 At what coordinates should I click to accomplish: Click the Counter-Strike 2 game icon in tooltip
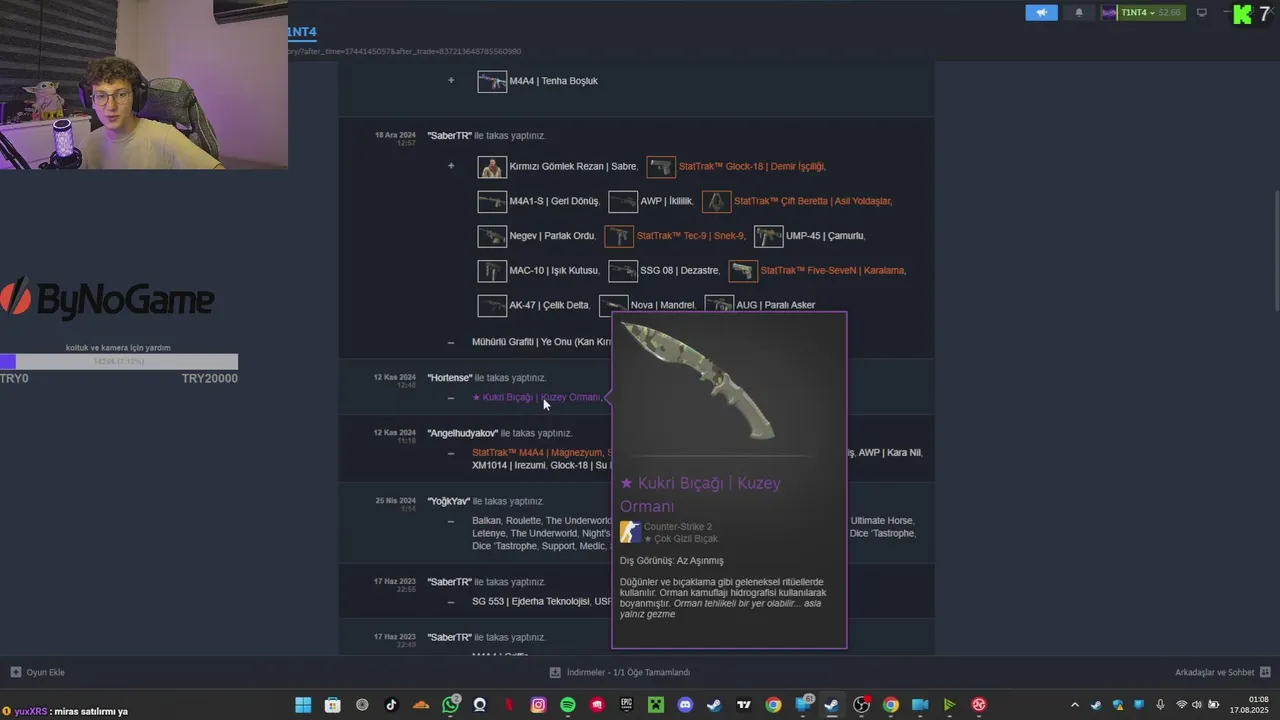[x=630, y=532]
